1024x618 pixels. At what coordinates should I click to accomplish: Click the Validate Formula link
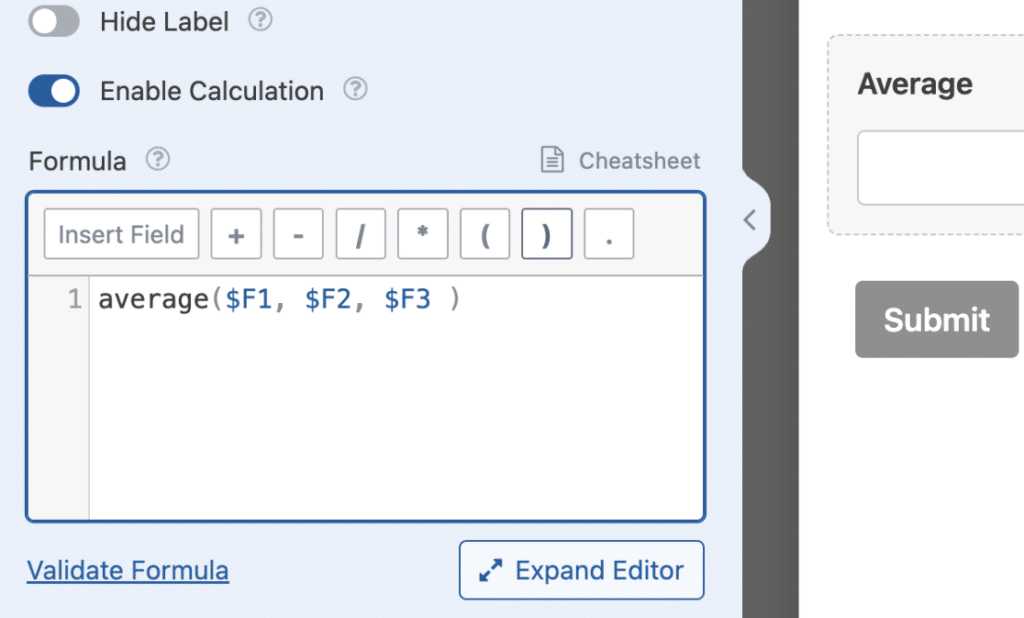click(127, 570)
